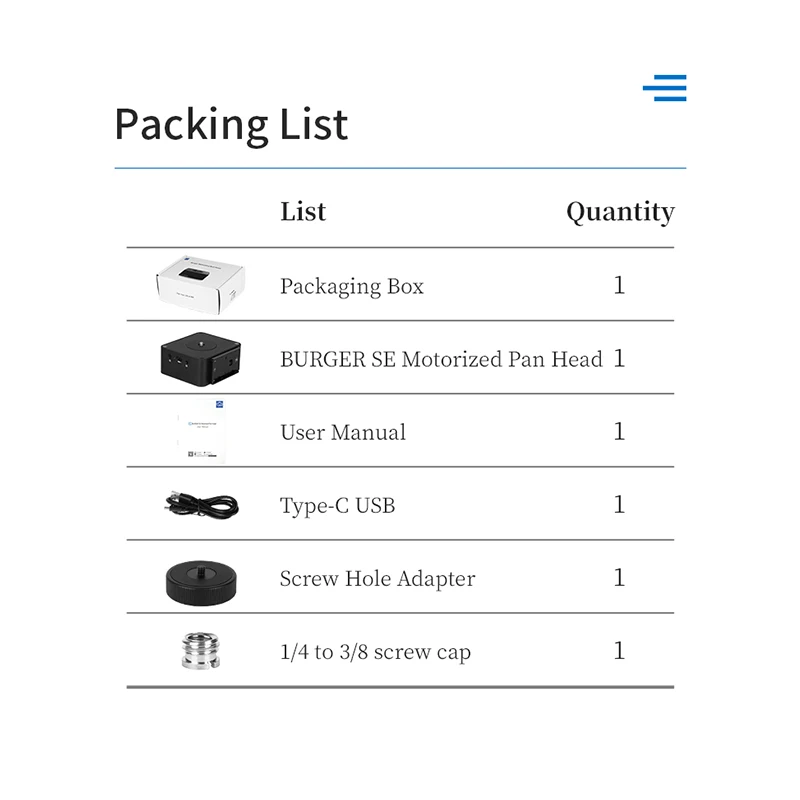Click the quantity 1 for Packaging Box
This screenshot has width=800, height=800.
(x=619, y=285)
